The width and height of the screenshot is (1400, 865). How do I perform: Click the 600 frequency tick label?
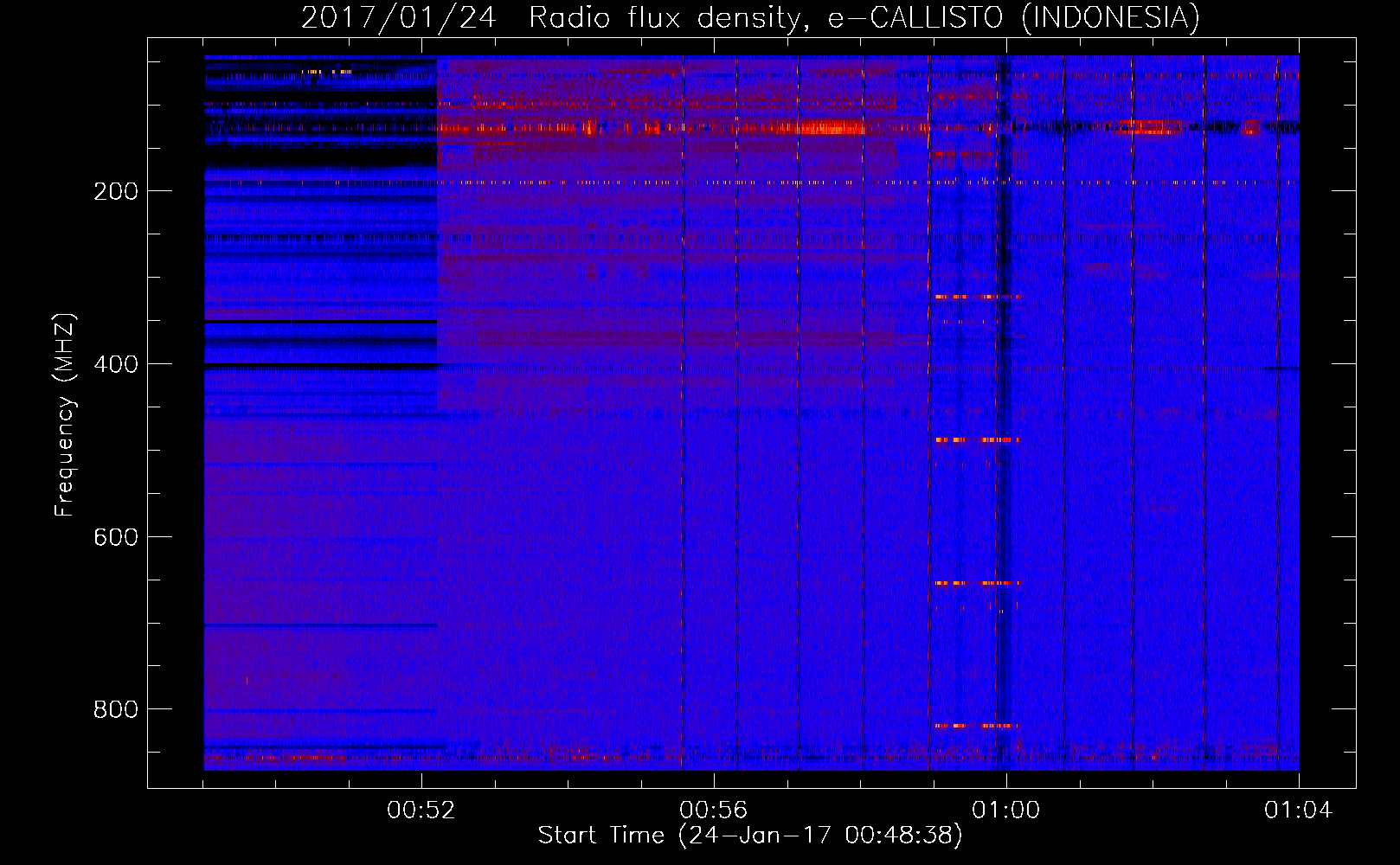116,537
